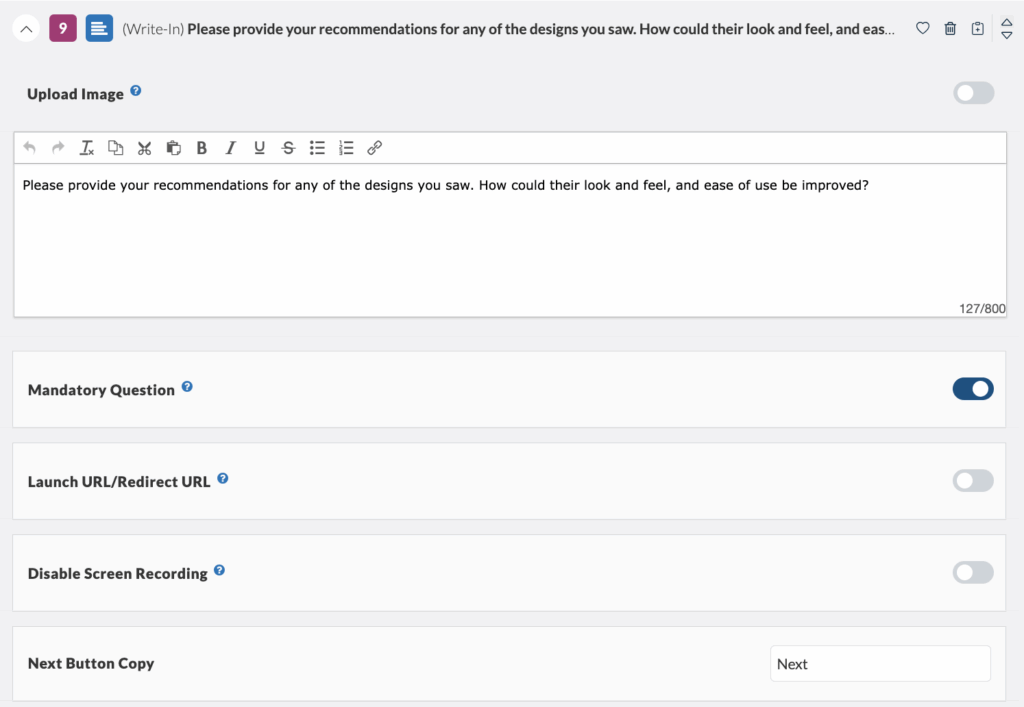Favorite this question with the heart icon
The image size is (1024, 707).
[922, 29]
